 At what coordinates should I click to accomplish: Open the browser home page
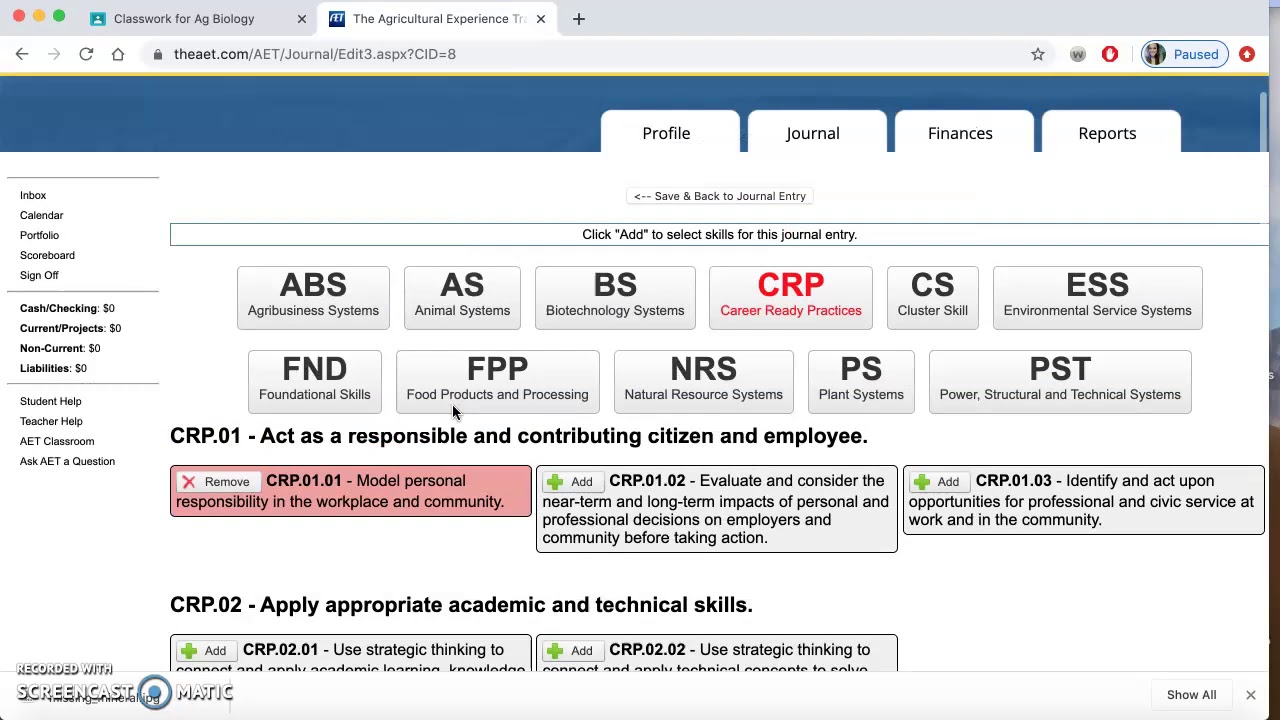click(x=118, y=54)
